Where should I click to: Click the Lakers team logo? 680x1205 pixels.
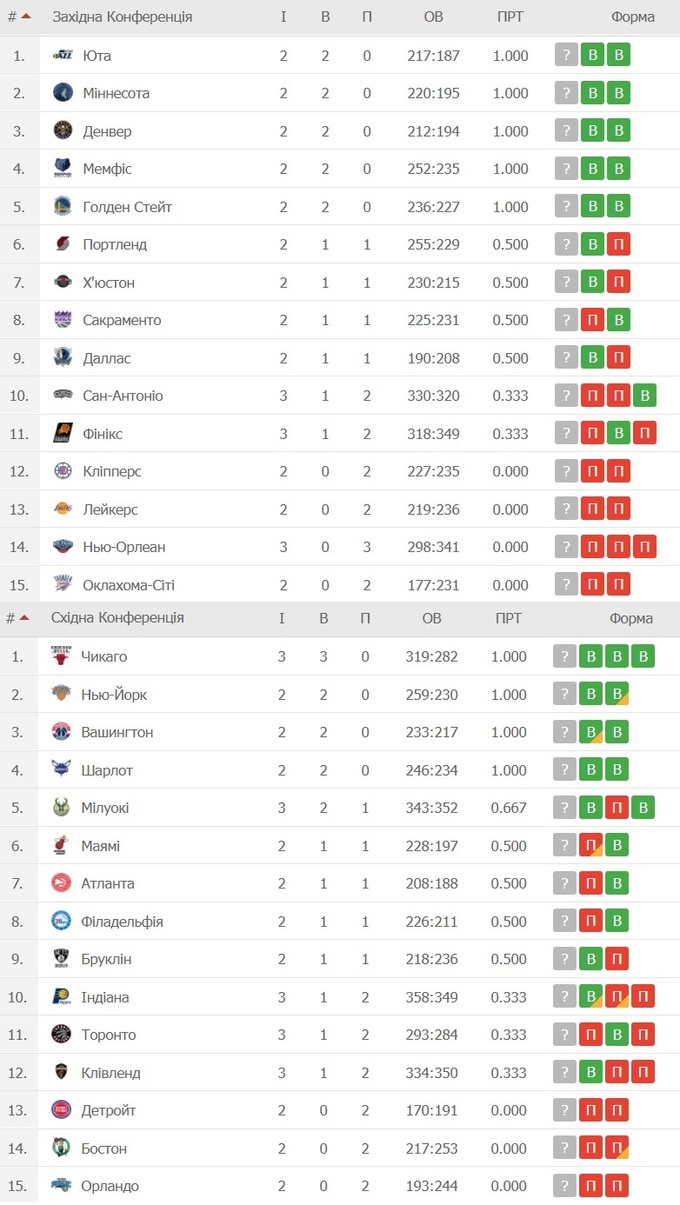pyautogui.click(x=63, y=509)
